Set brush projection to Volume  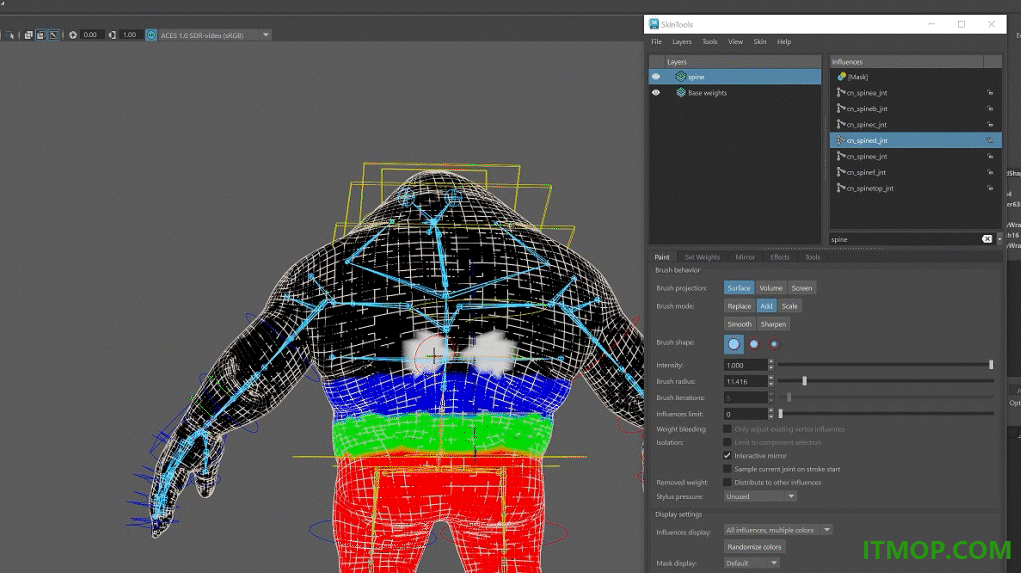point(771,288)
